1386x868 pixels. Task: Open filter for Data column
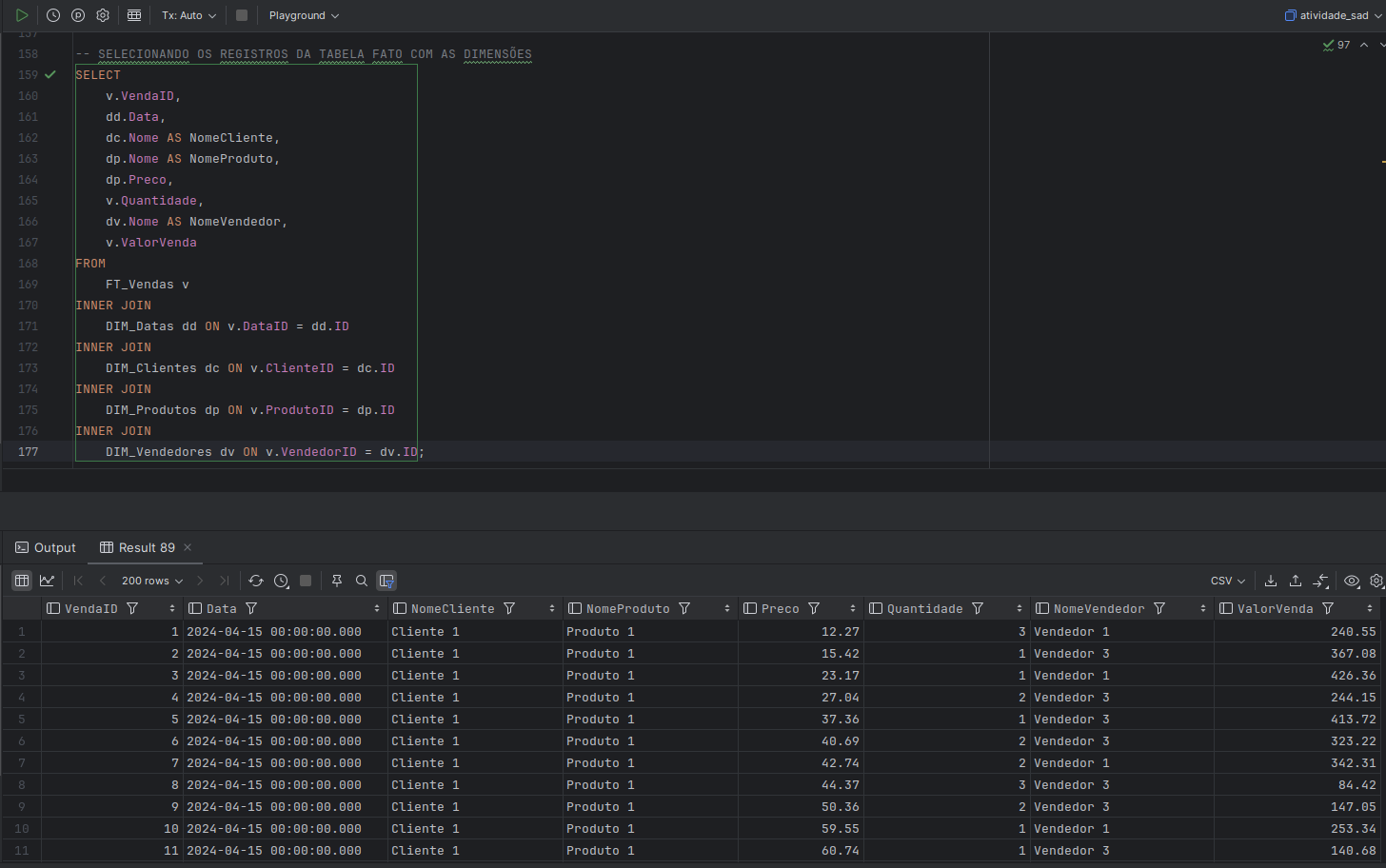pos(251,608)
